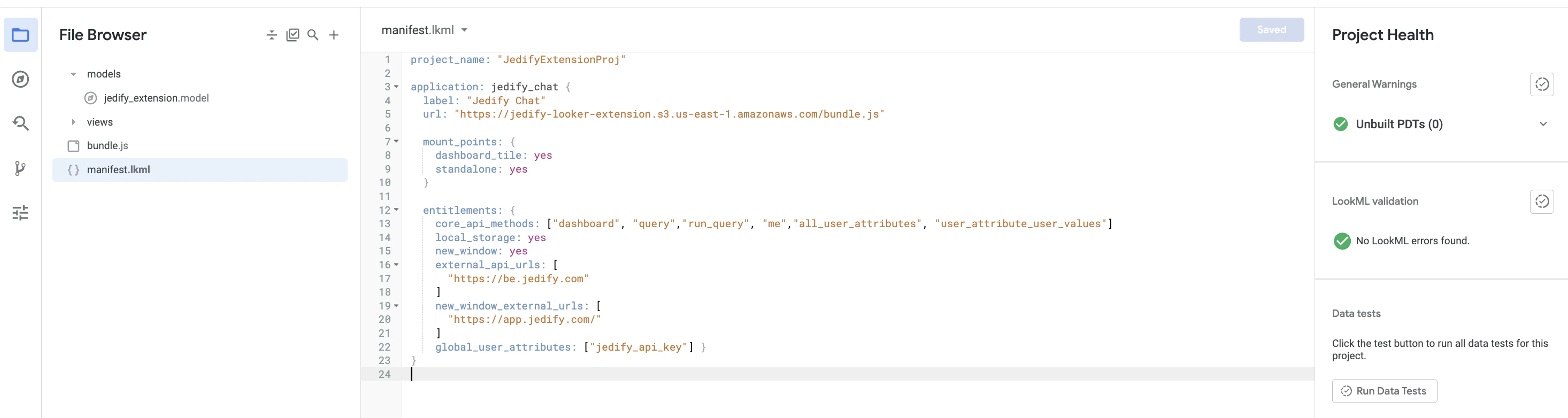The image size is (1568, 418).
Task: Open the File Browser folder icon in sidebar
Action: [x=21, y=35]
